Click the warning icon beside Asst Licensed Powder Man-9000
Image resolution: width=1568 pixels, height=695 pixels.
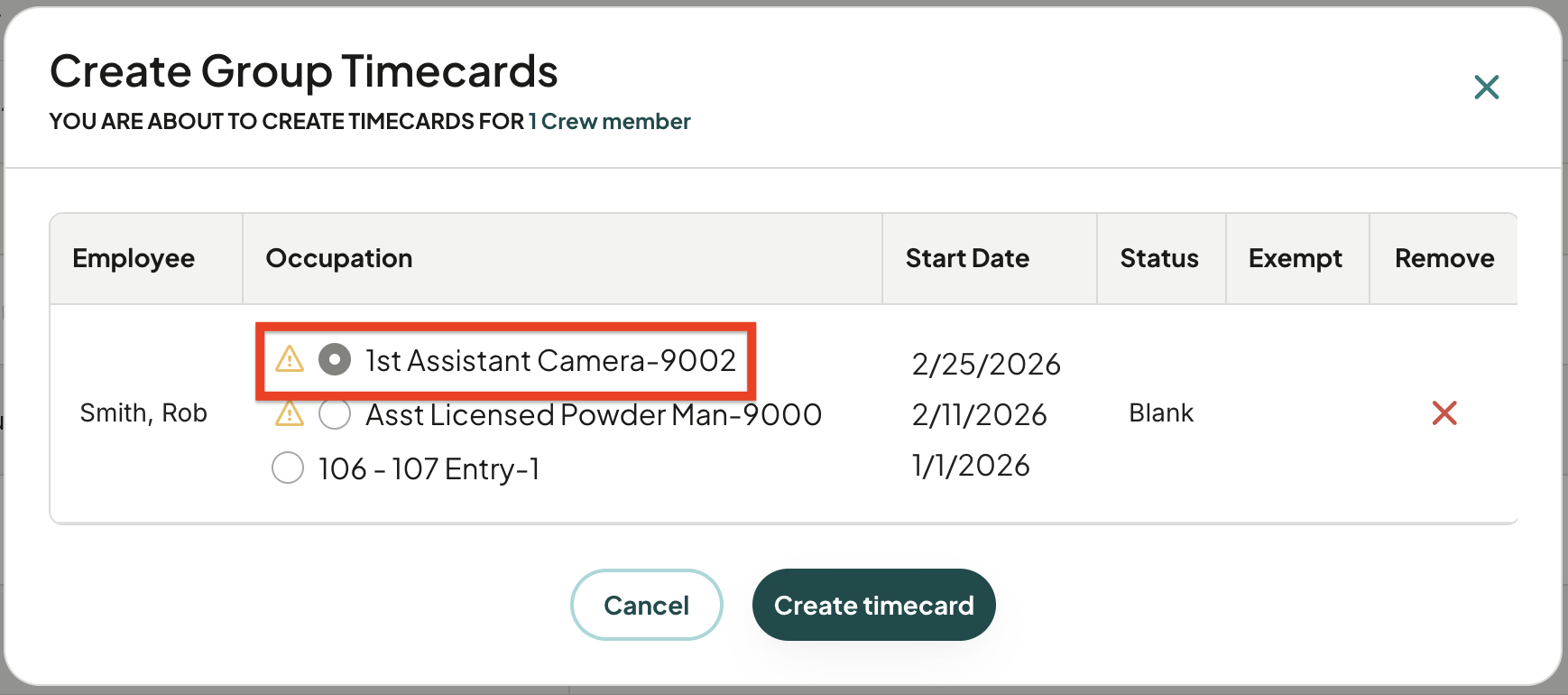(290, 413)
